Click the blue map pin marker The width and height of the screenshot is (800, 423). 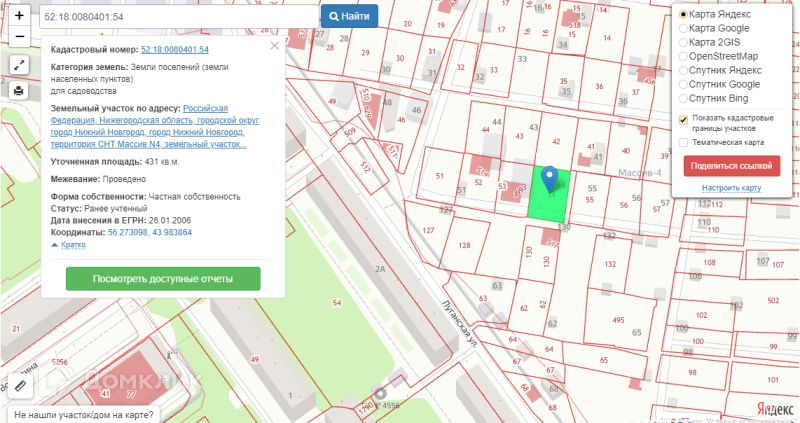click(549, 179)
